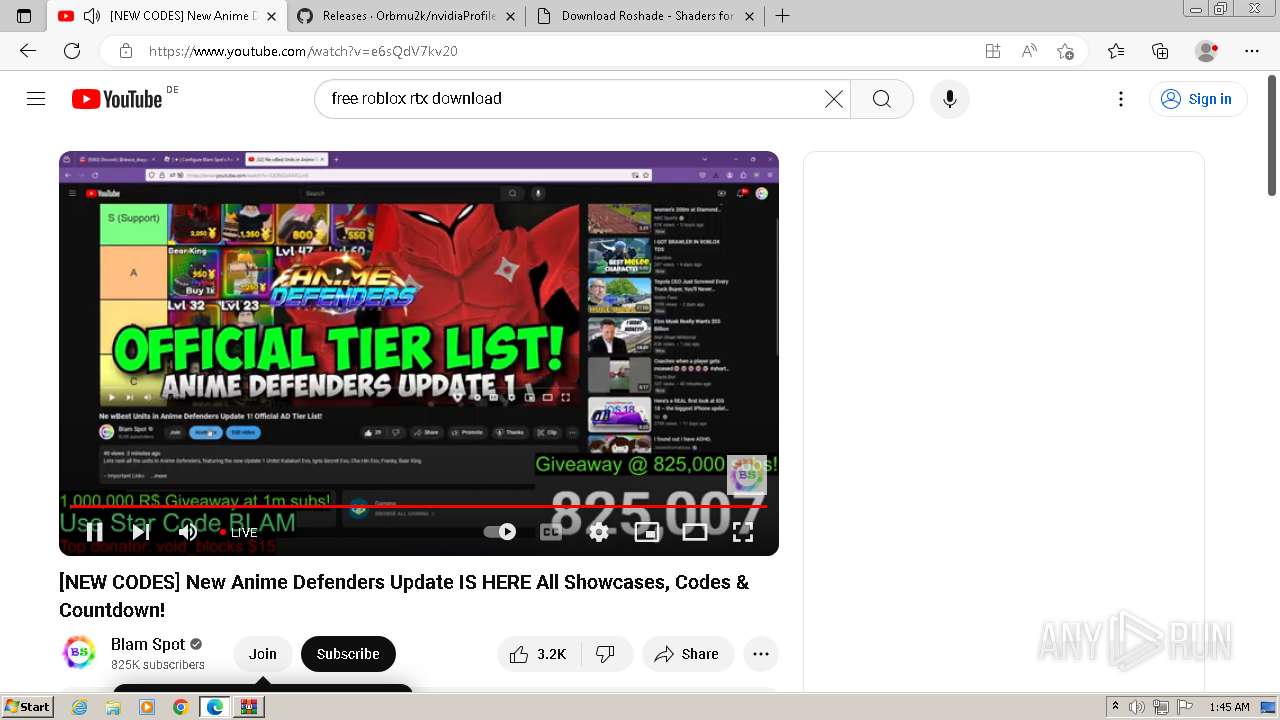Open more actions below video
Image resolution: width=1280 pixels, height=720 pixels.
click(x=761, y=654)
